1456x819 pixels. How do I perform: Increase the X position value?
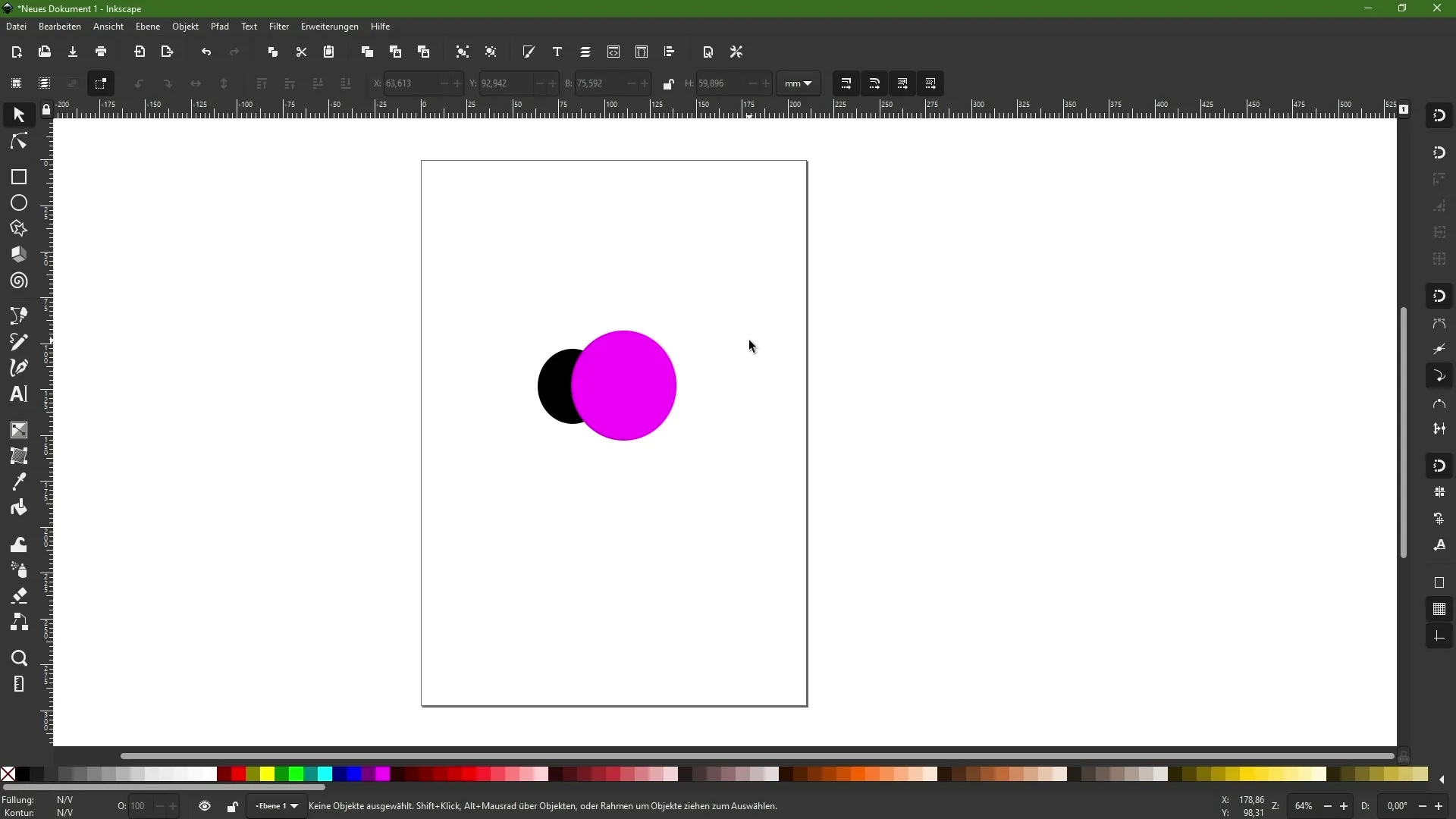pyautogui.click(x=457, y=83)
